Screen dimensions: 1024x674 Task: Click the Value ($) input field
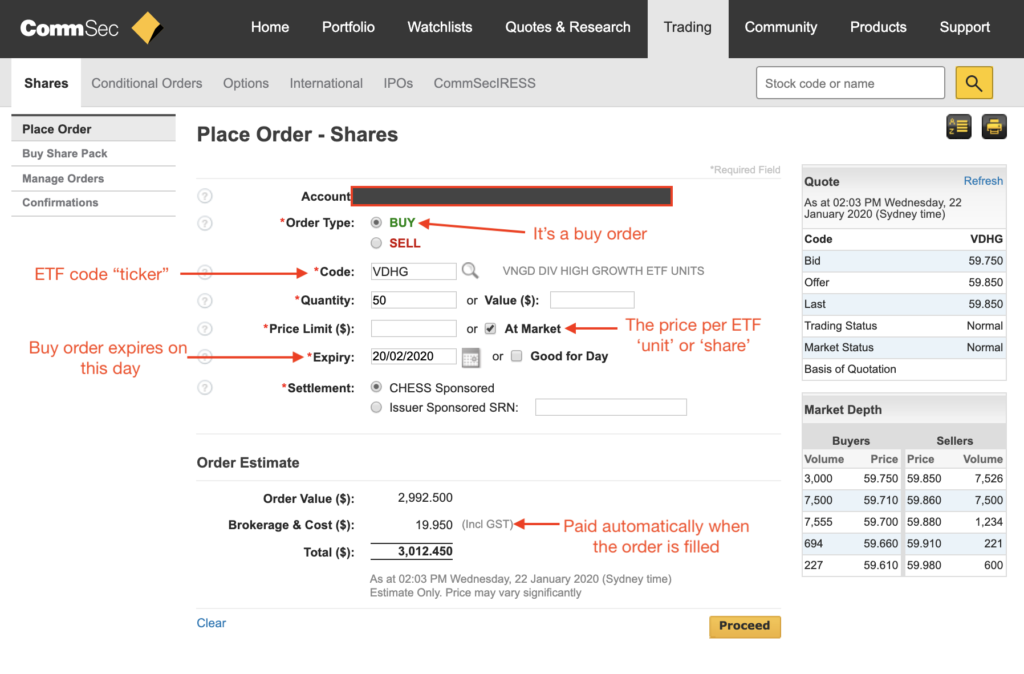[x=592, y=300]
